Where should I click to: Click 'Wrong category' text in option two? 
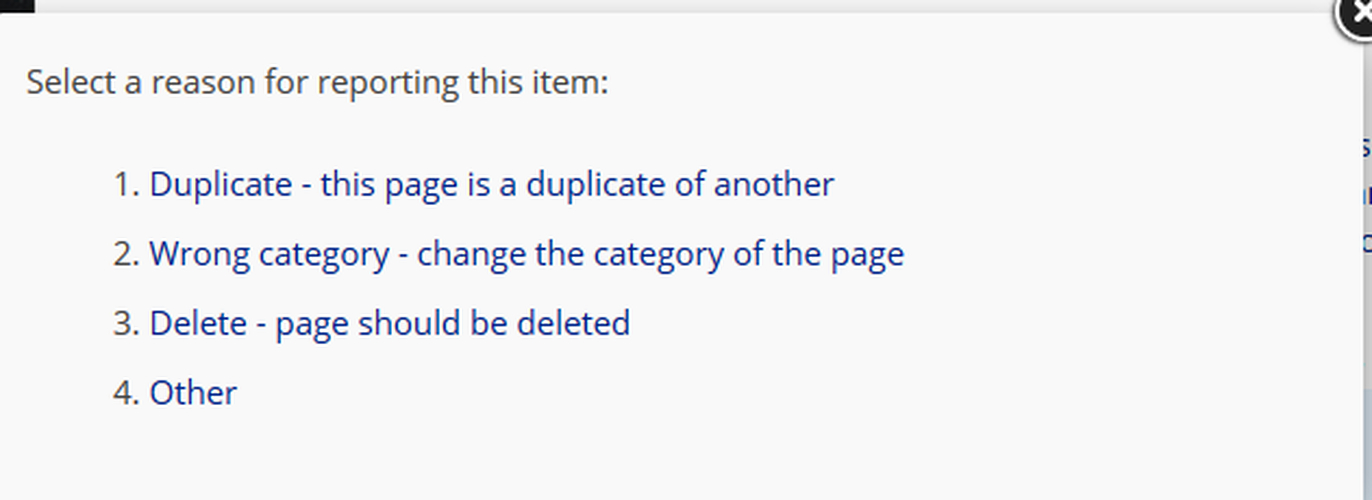coord(269,254)
